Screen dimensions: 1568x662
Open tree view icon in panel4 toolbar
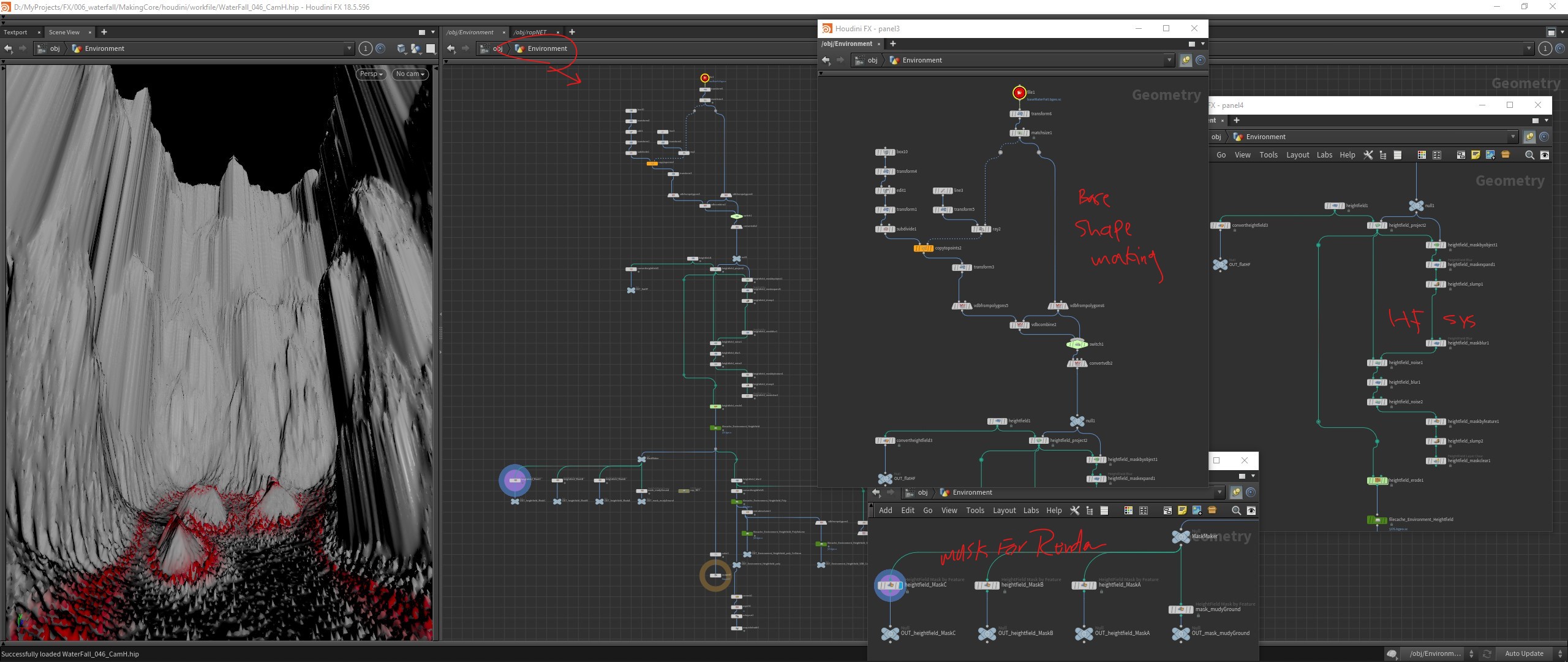click(x=1383, y=155)
